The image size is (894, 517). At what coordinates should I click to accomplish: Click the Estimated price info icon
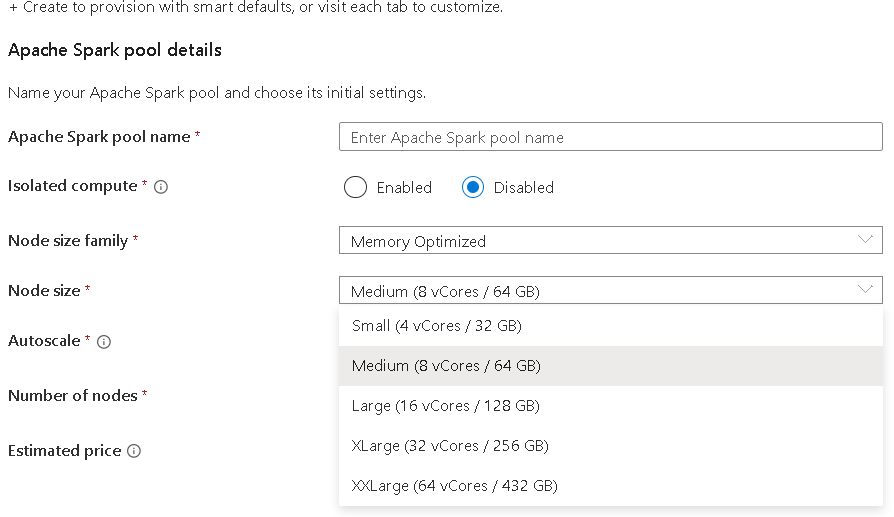(x=134, y=451)
